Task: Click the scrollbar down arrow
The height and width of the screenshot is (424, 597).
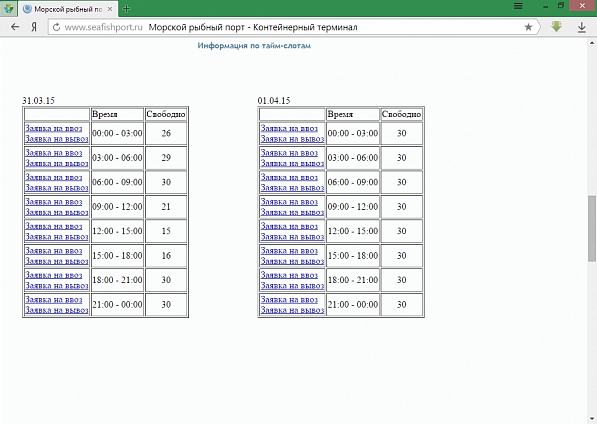Action: (592, 419)
